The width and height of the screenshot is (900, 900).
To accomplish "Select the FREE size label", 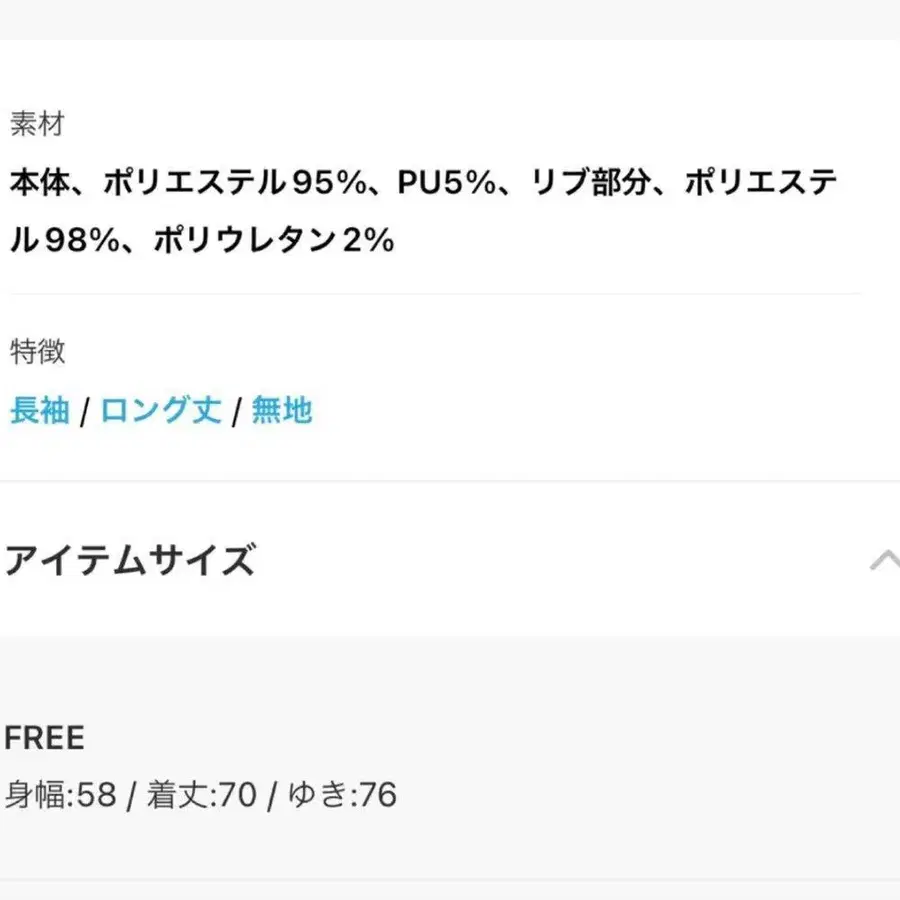I will tap(44, 738).
